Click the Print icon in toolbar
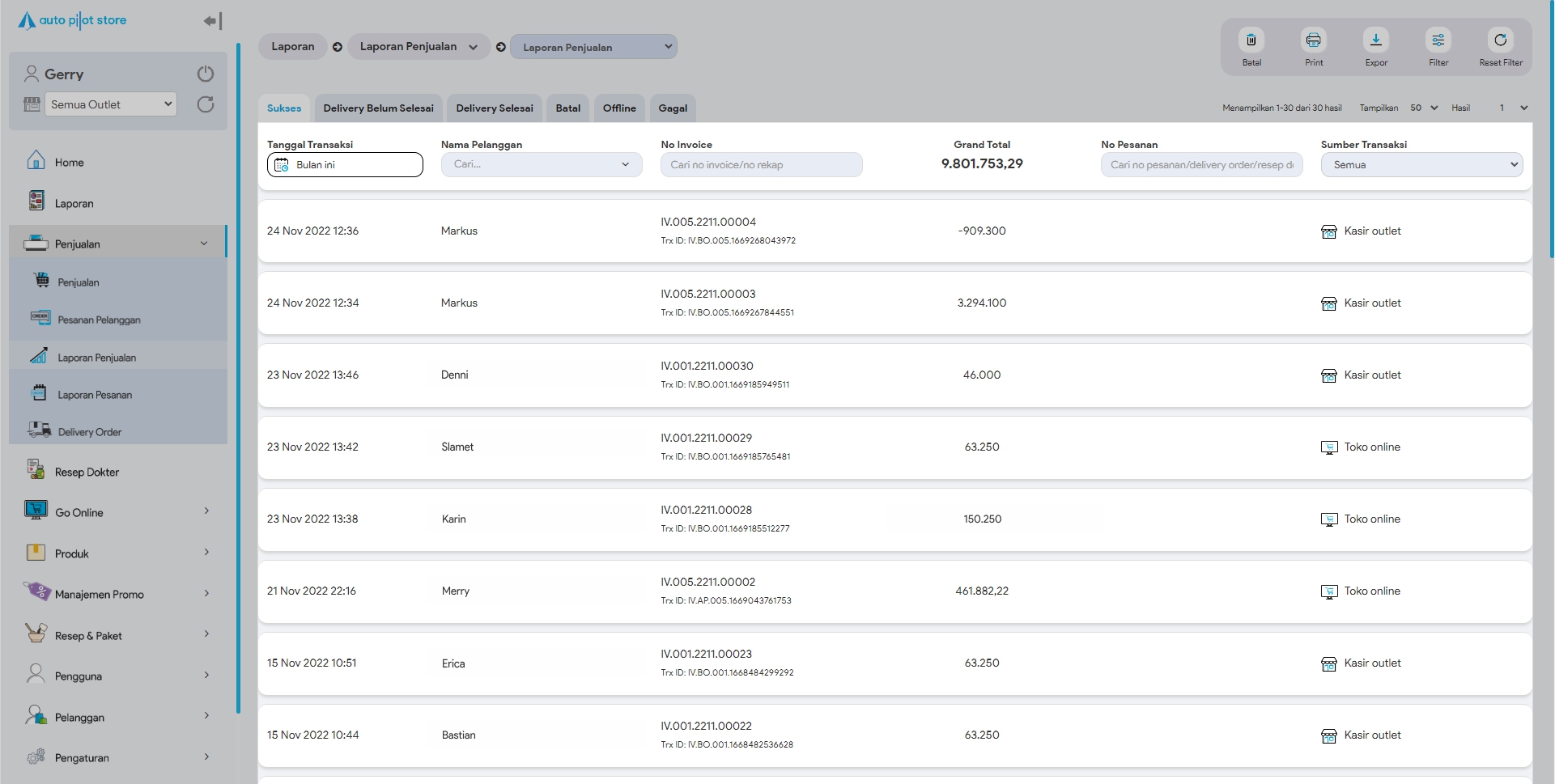This screenshot has width=1555, height=784. (1313, 40)
